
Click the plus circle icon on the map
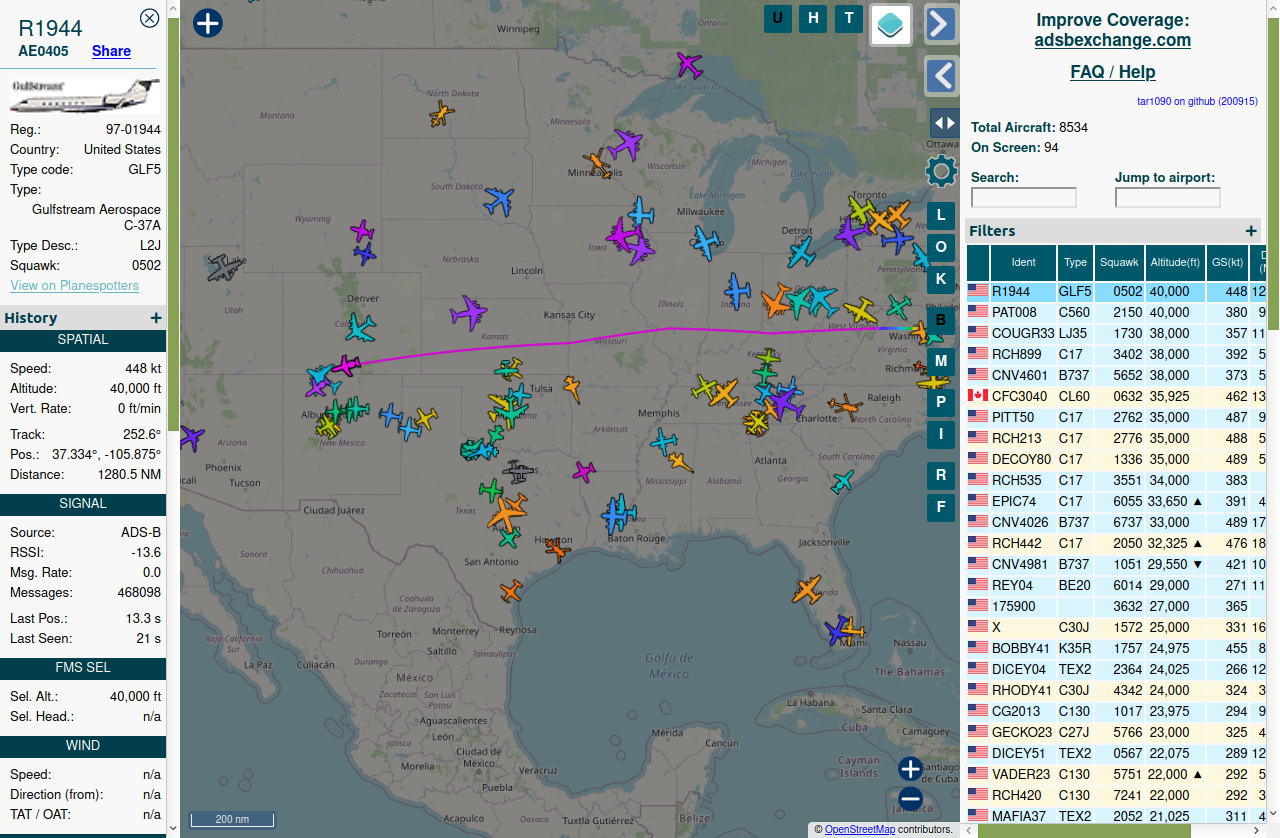[x=207, y=23]
